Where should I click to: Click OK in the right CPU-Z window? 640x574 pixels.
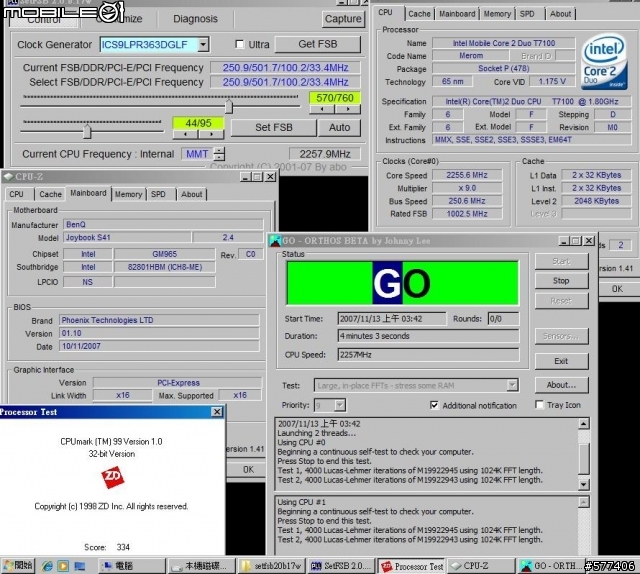click(617, 289)
